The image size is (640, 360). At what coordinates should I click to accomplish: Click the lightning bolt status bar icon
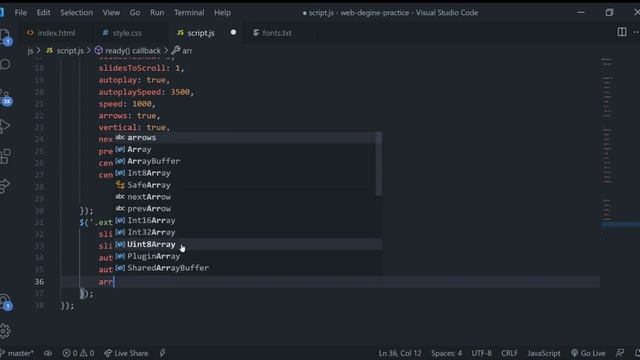(162, 353)
